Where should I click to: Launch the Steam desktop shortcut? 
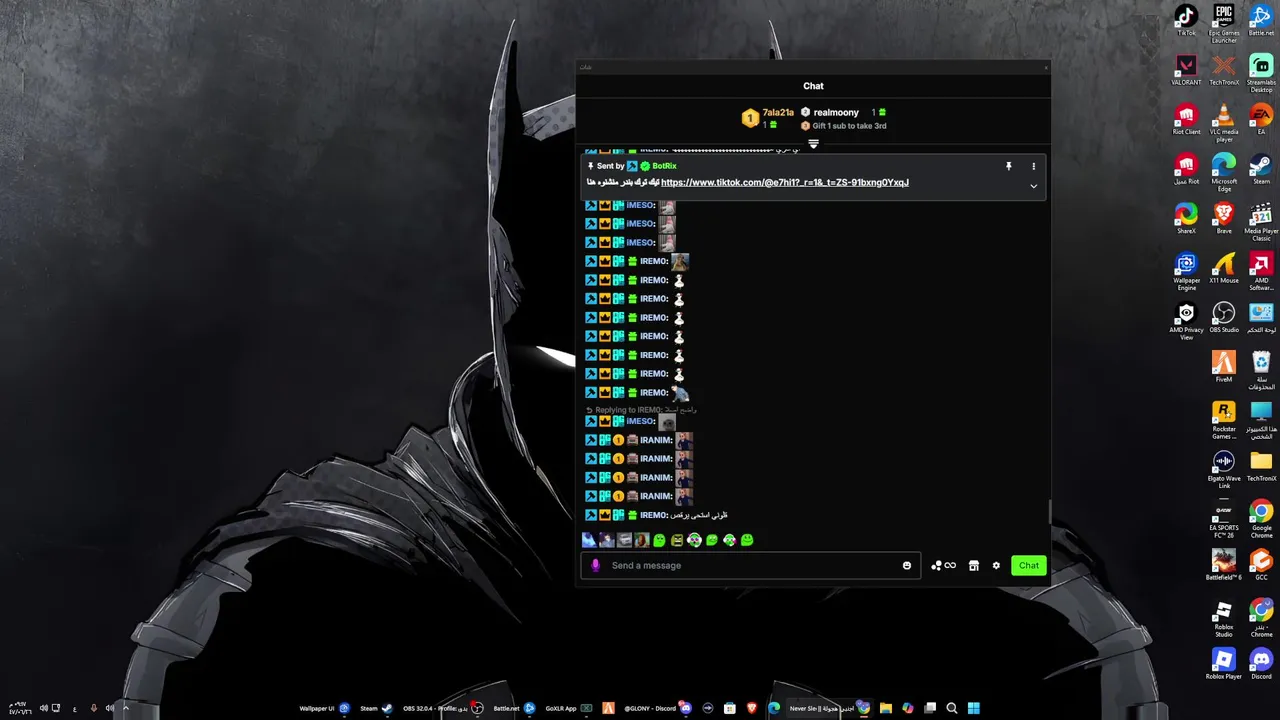pyautogui.click(x=1261, y=169)
